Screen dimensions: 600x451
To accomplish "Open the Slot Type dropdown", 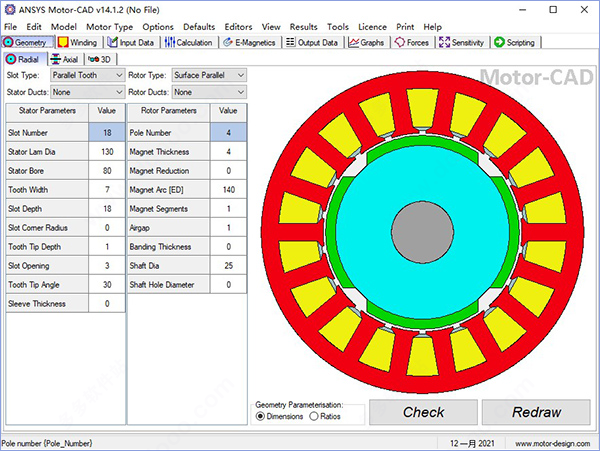I will pyautogui.click(x=87, y=75).
